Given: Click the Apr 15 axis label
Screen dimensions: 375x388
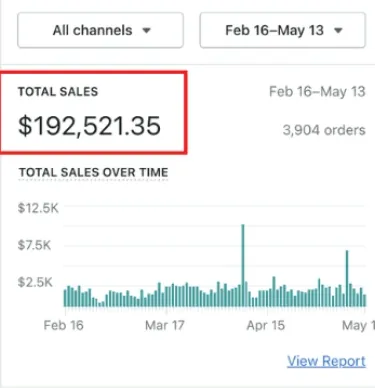Looking at the screenshot, I should (x=266, y=325).
